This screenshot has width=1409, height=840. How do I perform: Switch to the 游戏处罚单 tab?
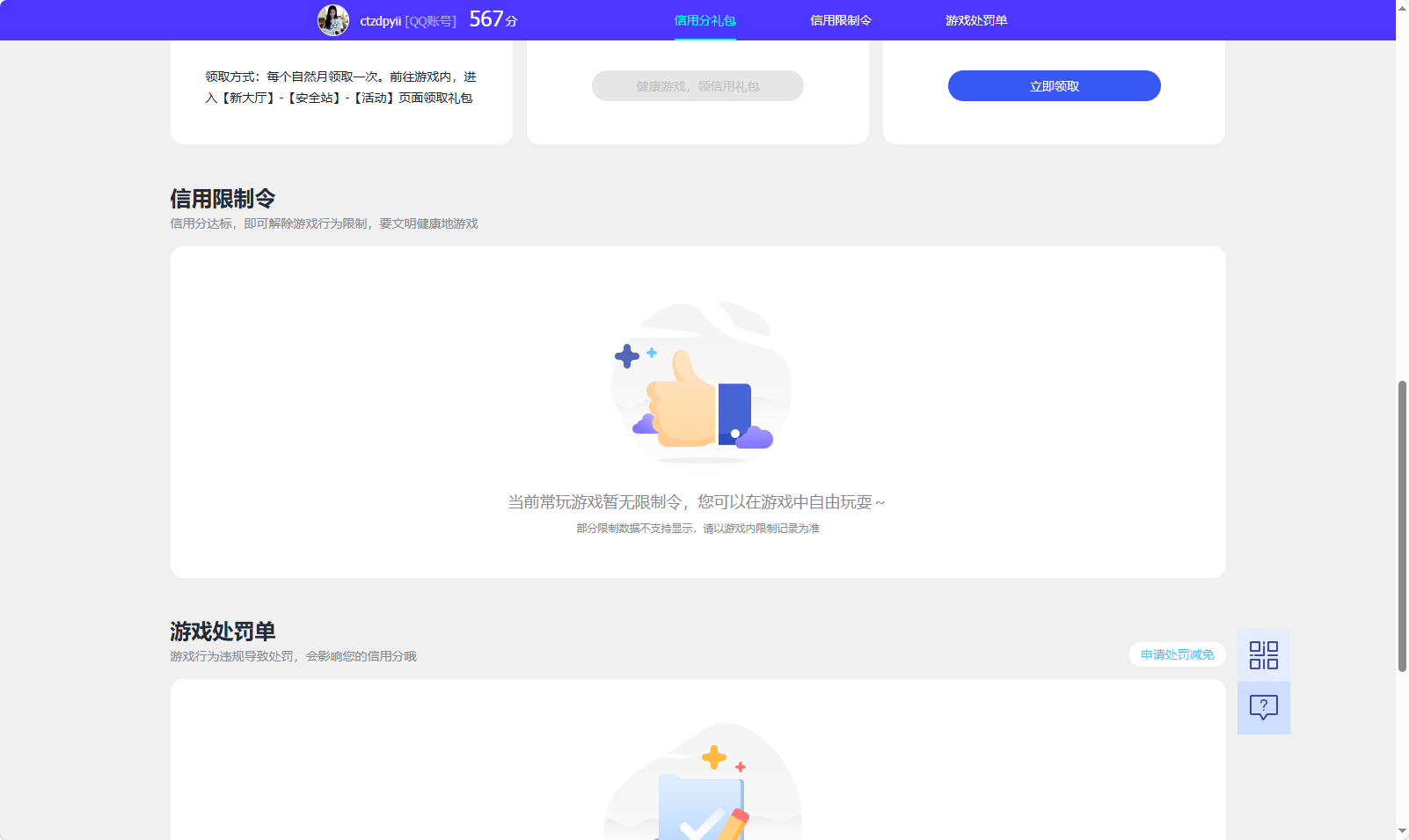click(x=976, y=20)
